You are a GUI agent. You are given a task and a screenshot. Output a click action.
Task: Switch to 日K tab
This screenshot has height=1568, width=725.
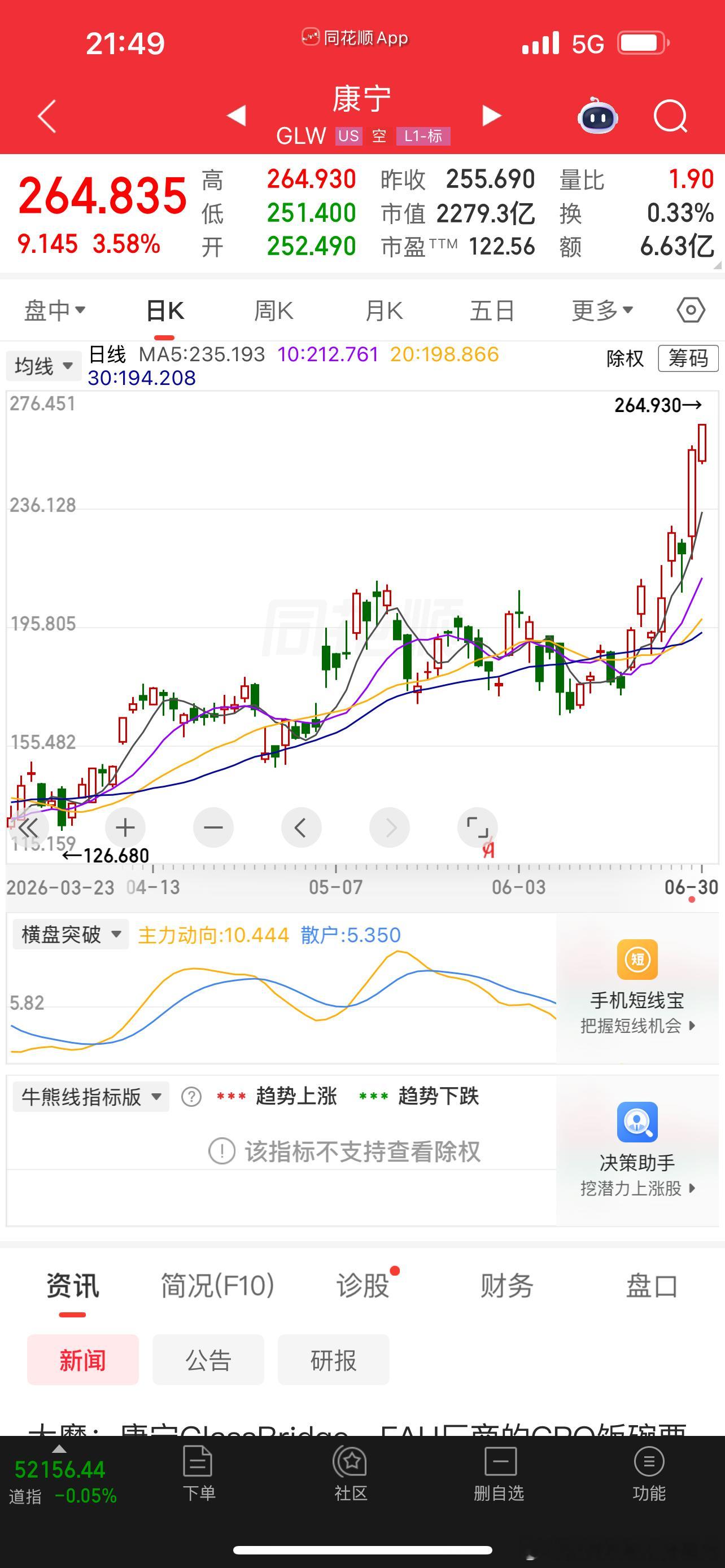(x=165, y=311)
